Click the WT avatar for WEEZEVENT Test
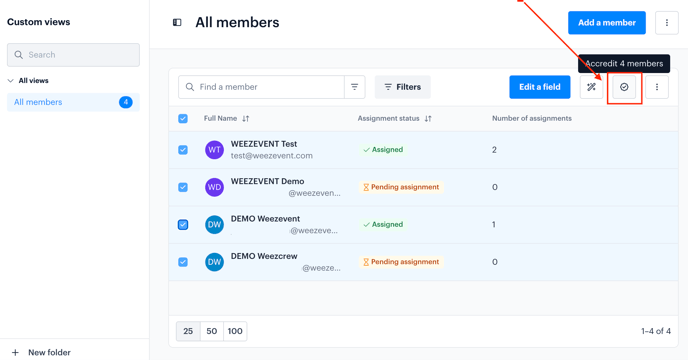Screen dimensions: 688x360 (215, 150)
